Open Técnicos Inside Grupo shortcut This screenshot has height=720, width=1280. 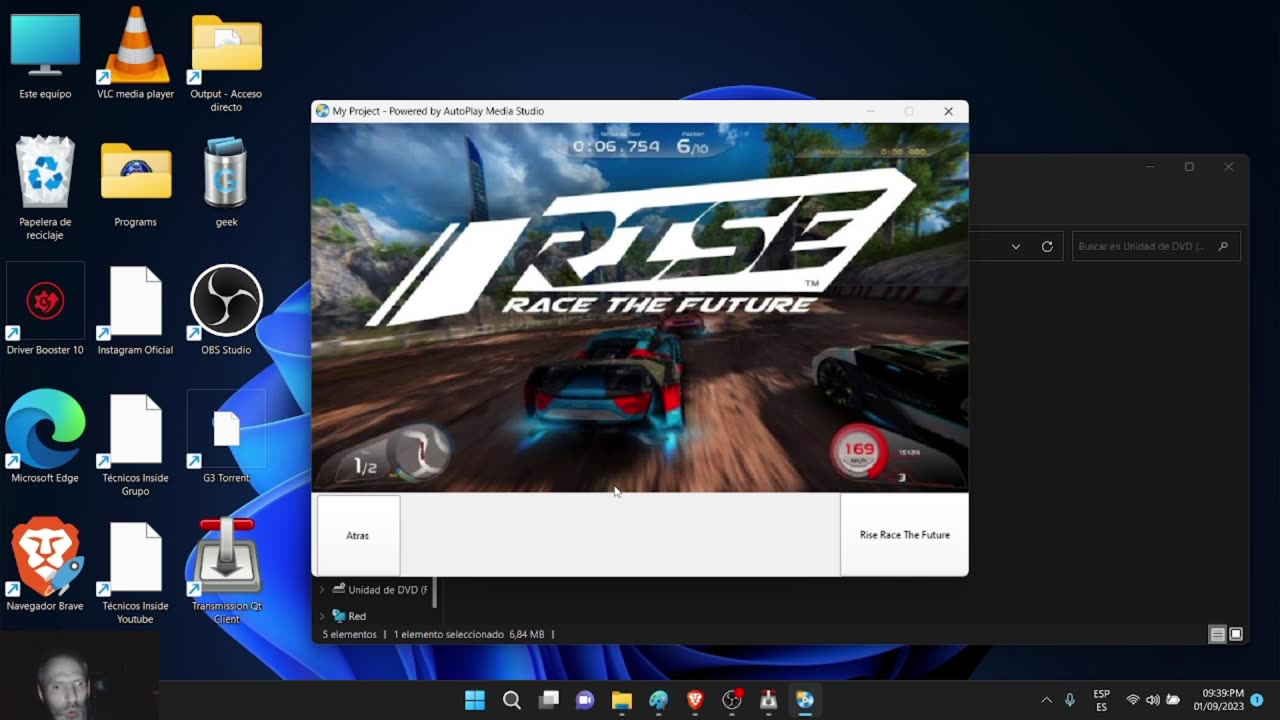(136, 444)
